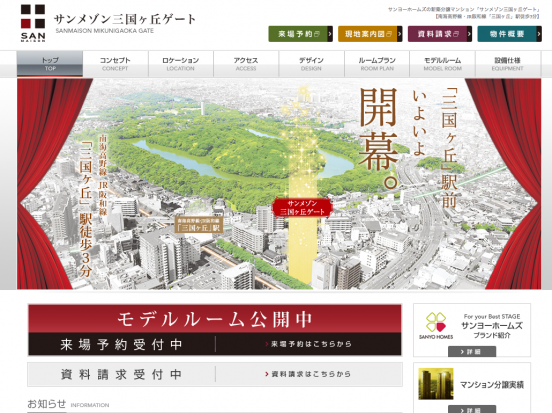Click the SAN MAISON logo
552x413 pixels.
tap(33, 23)
